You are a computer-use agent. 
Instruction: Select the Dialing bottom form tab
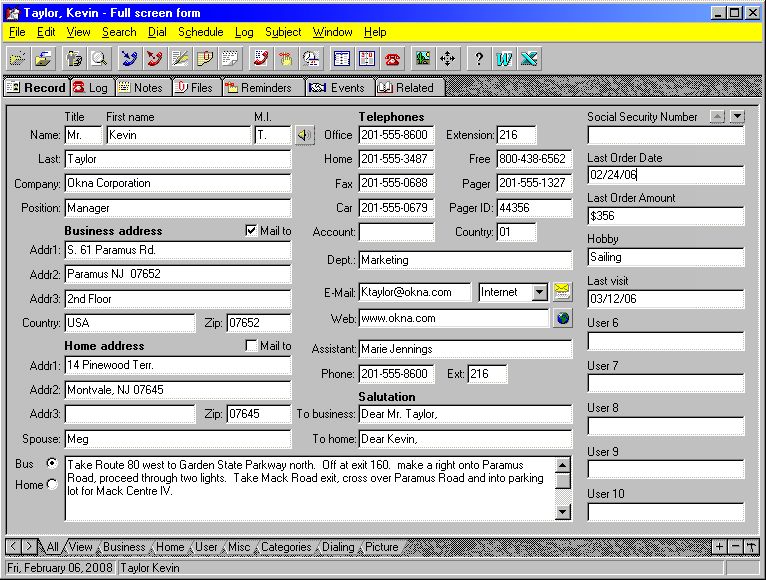pos(338,547)
